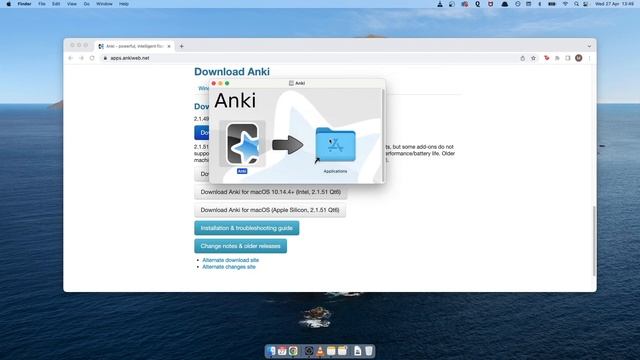Open the Edit menu

pos(56,4)
